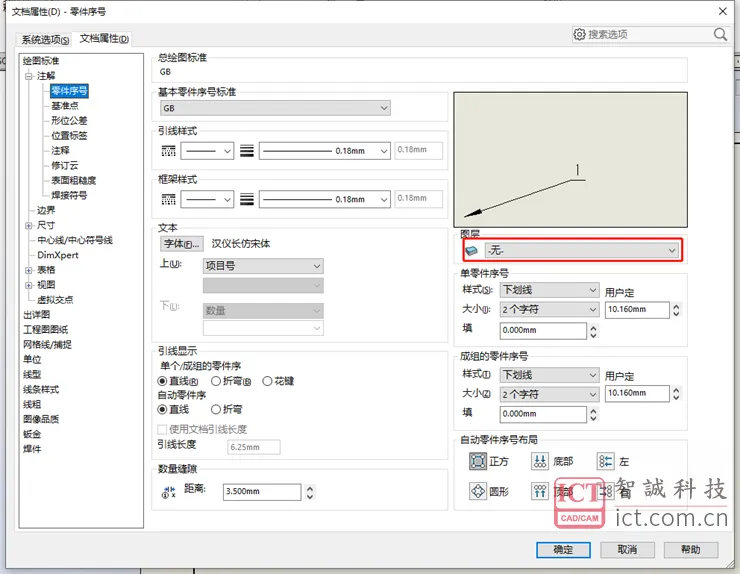Select 基准点 in the tree
The height and width of the screenshot is (574, 740).
tap(65, 106)
